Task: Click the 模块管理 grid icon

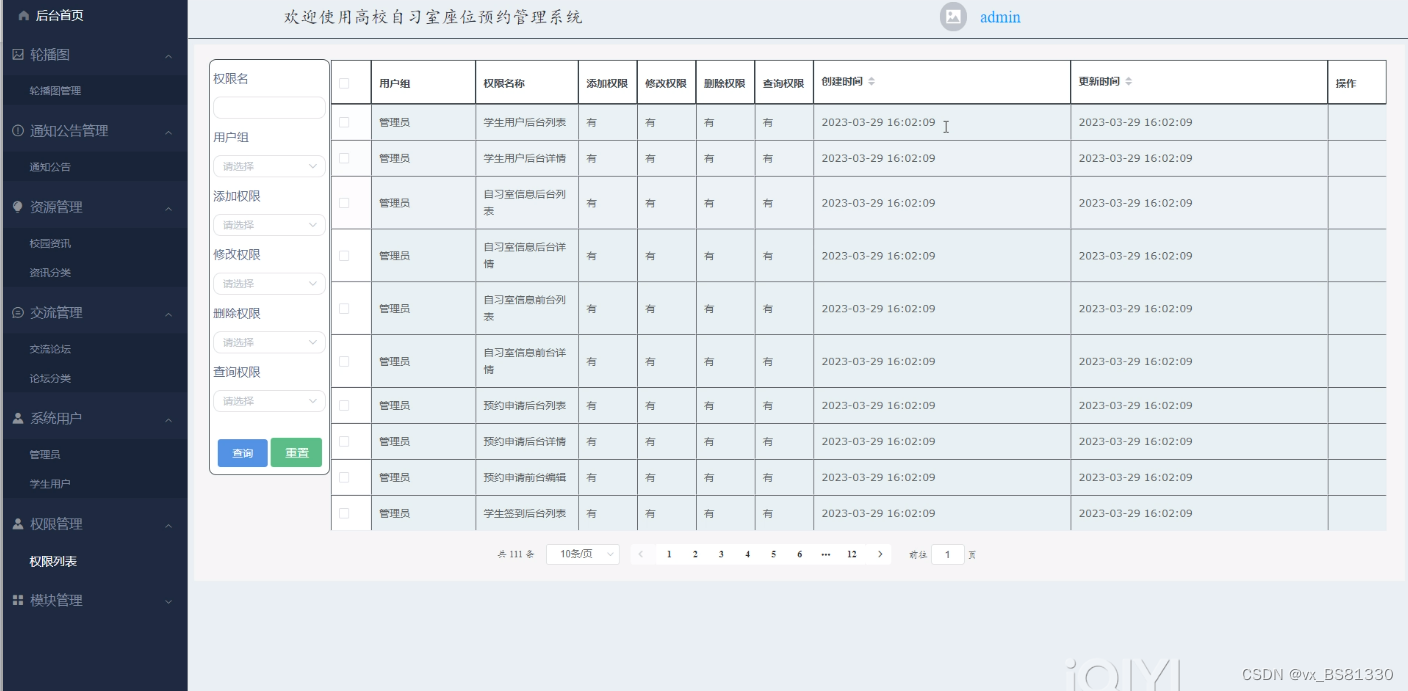Action: point(18,601)
